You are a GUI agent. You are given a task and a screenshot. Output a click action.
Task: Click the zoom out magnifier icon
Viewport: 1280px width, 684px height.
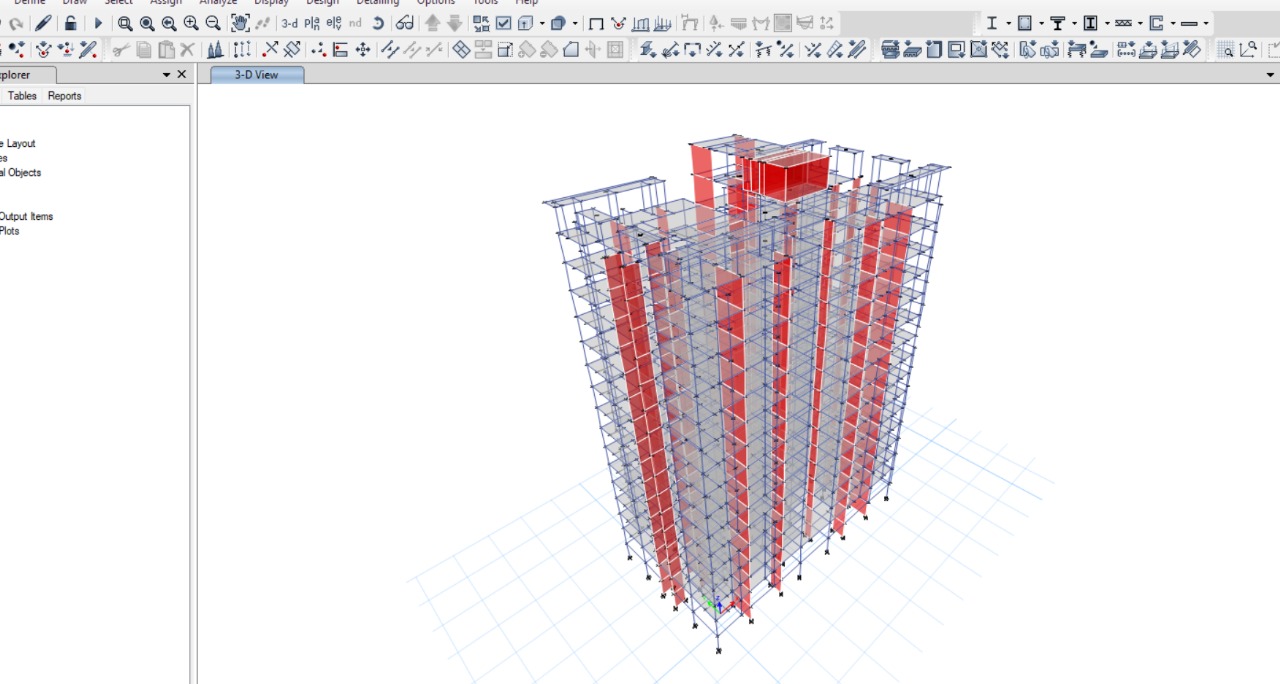pos(213,23)
